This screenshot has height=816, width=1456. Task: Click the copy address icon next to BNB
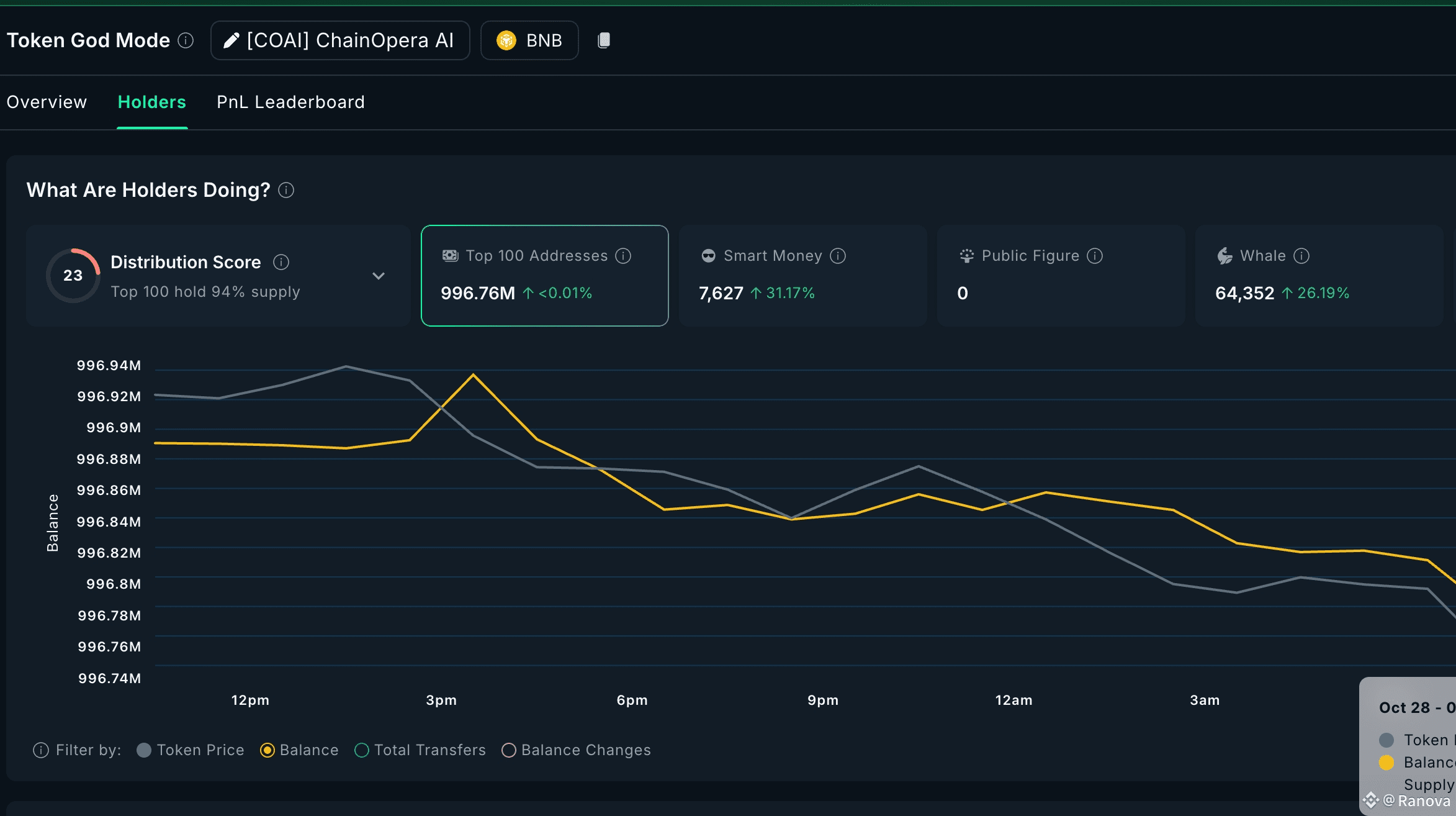pos(603,40)
